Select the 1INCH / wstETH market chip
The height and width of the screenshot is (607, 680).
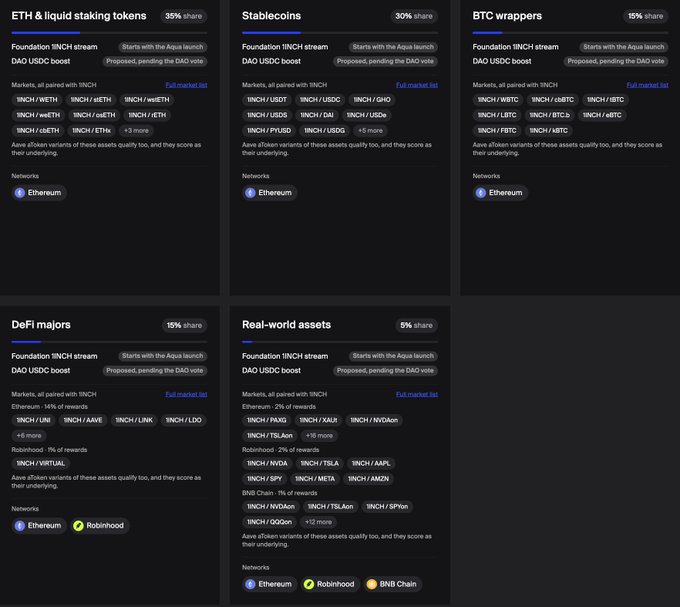click(x=147, y=100)
